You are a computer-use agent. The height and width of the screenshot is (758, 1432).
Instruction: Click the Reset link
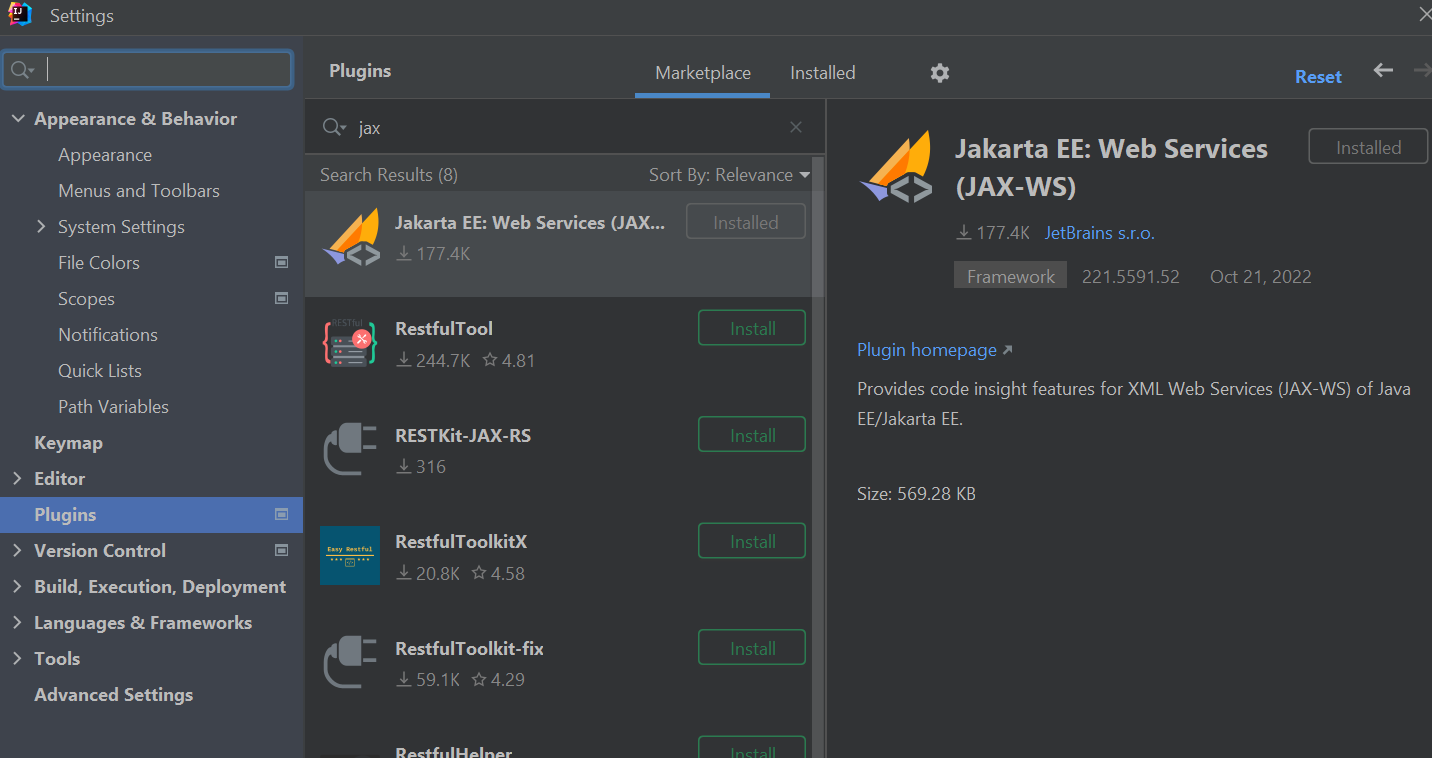[1318, 76]
